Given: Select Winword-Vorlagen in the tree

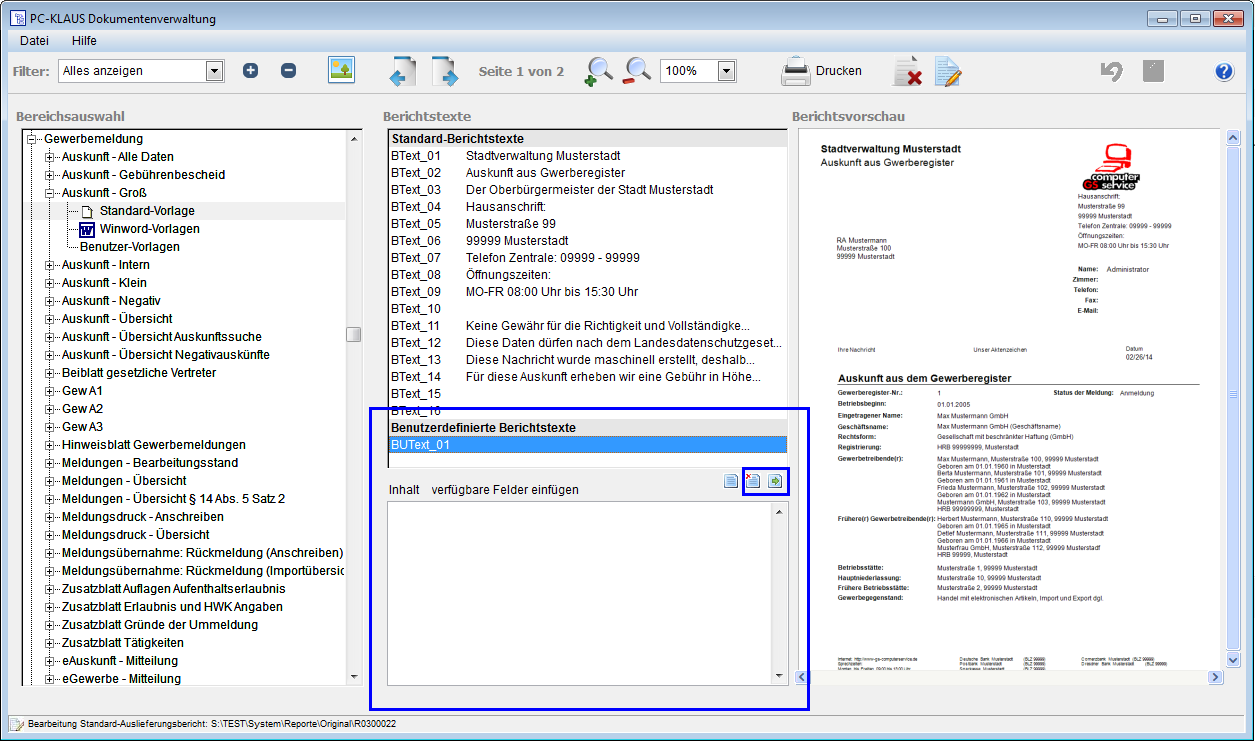Looking at the screenshot, I should tap(149, 229).
